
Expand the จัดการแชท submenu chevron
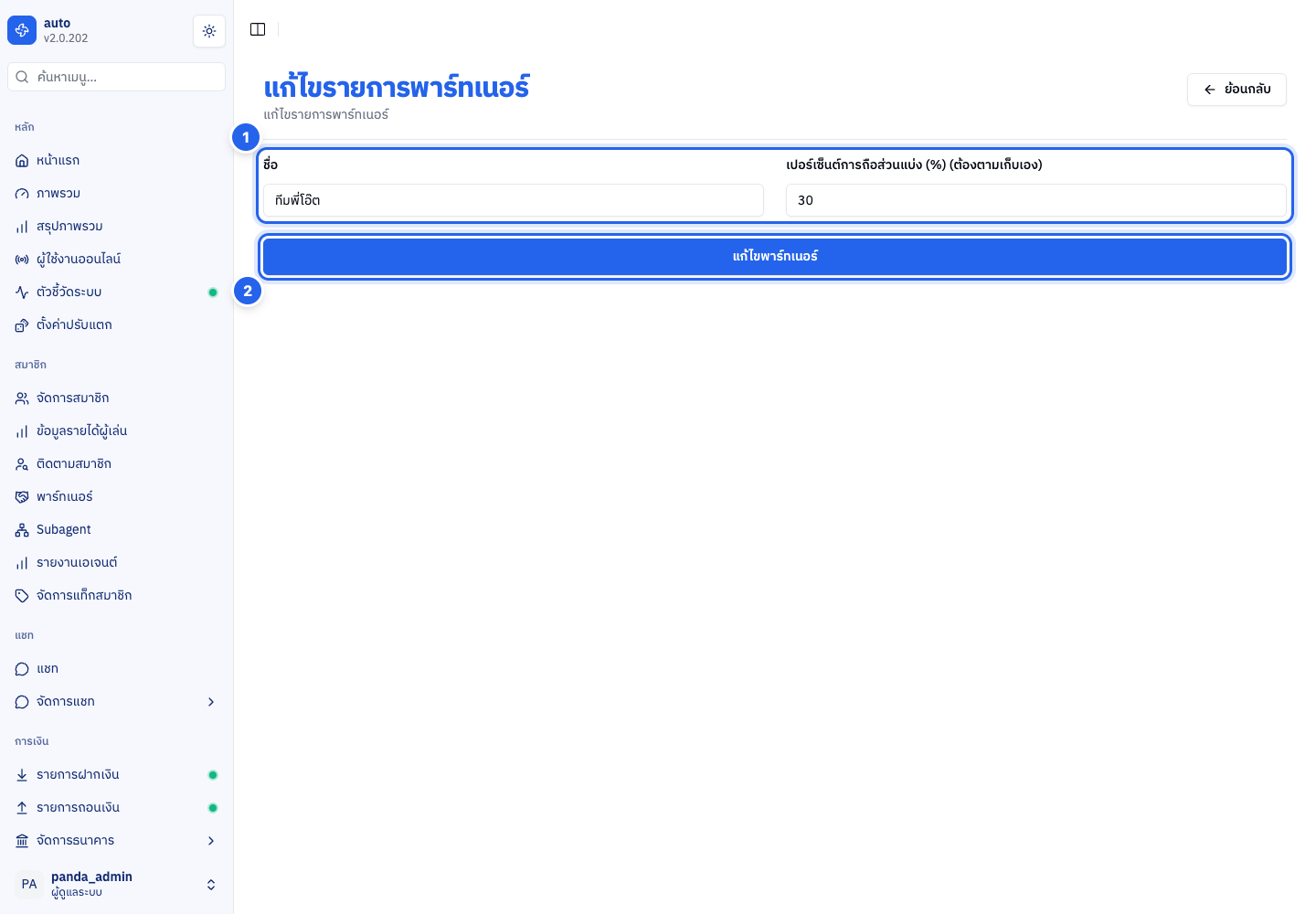211,702
